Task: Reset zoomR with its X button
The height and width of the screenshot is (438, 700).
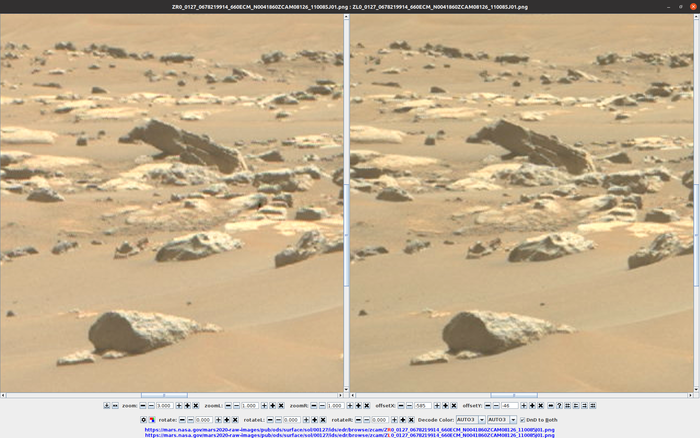Action: click(366, 405)
